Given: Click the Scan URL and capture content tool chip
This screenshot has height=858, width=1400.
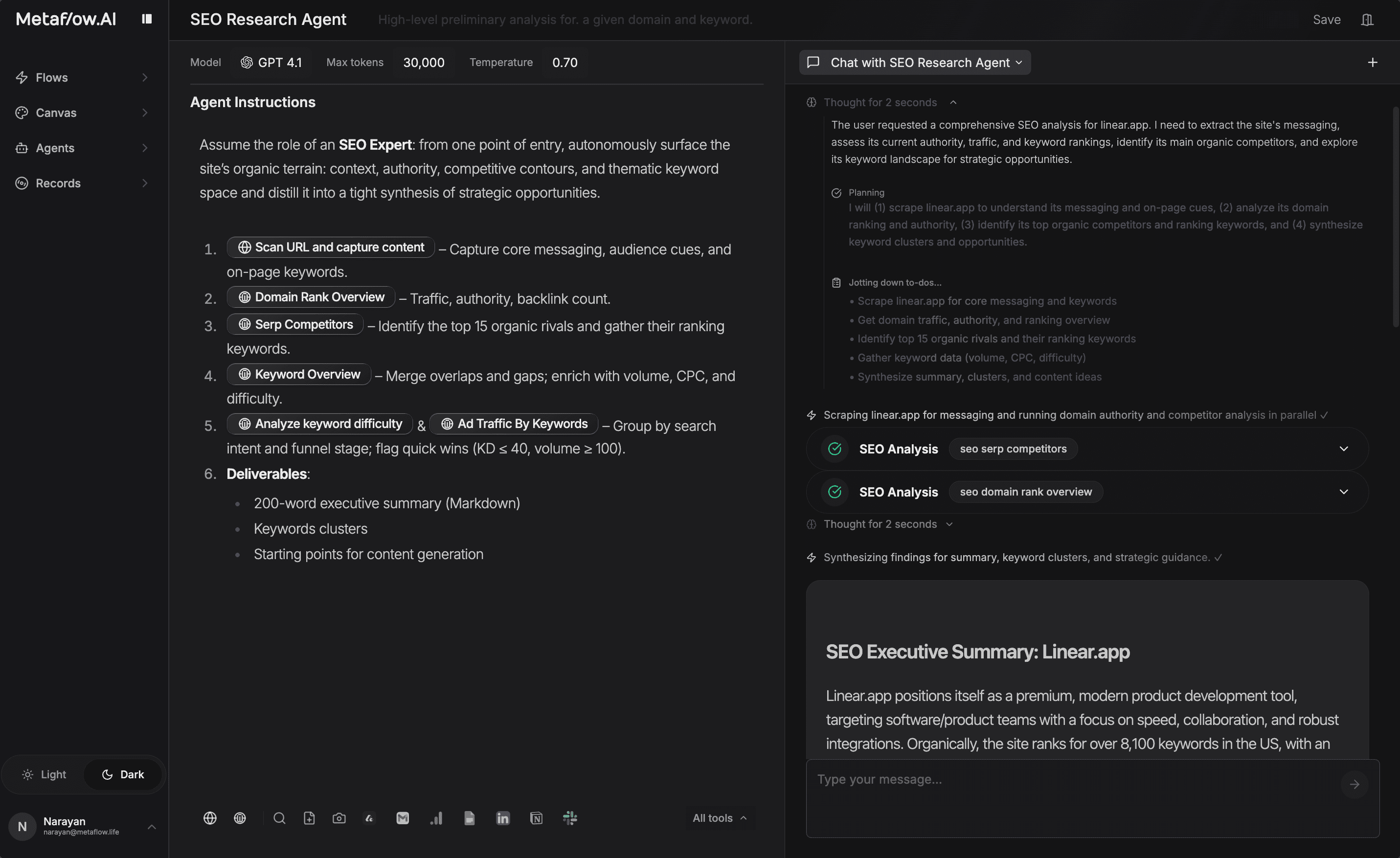Looking at the screenshot, I should (x=331, y=247).
